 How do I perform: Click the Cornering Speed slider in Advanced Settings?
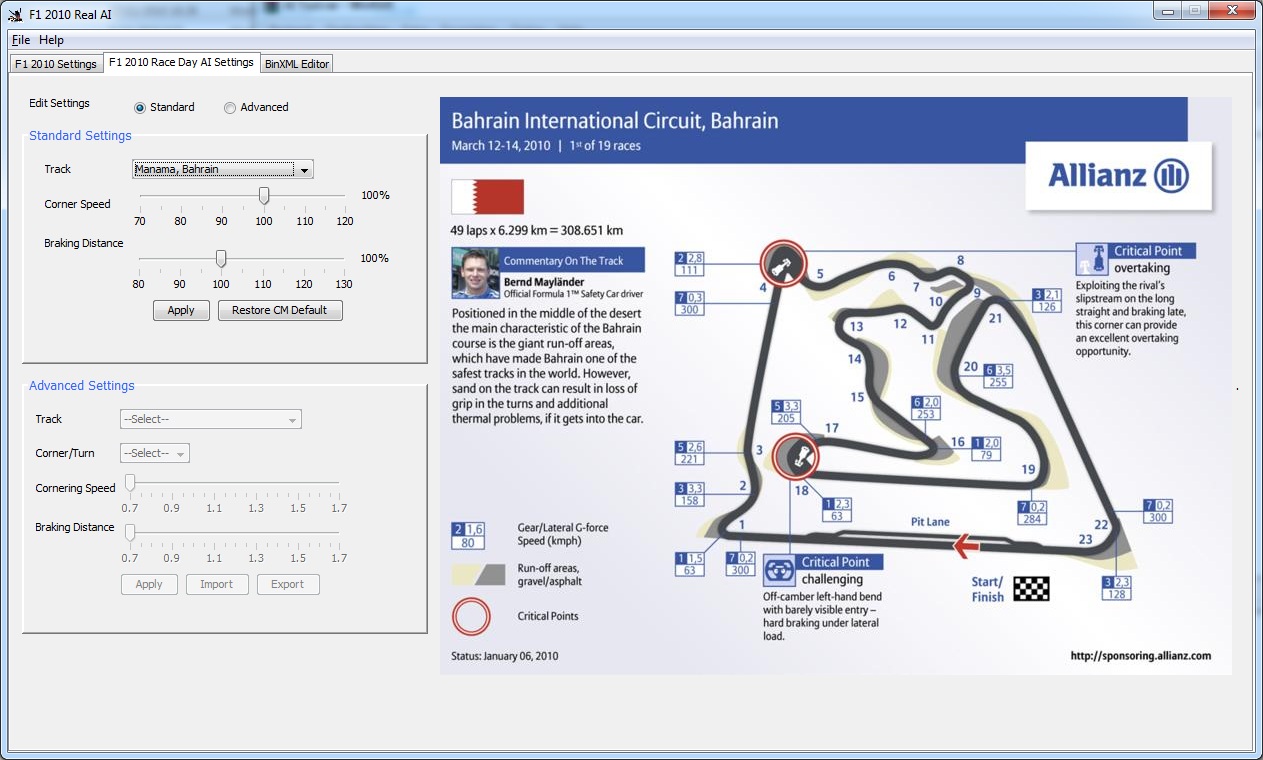click(130, 483)
